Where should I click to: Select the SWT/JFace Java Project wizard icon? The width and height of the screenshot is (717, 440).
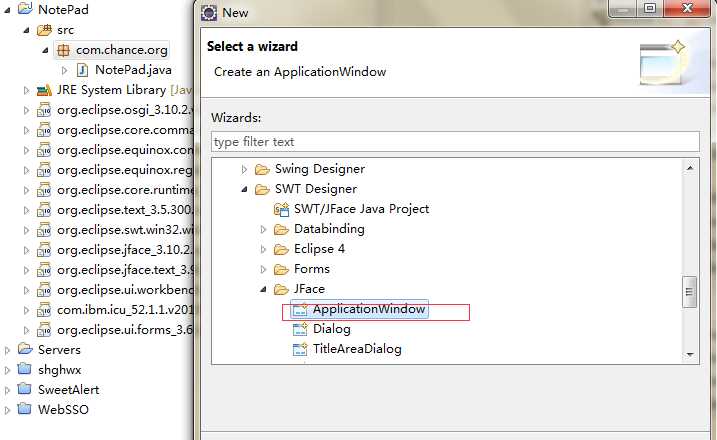[x=281, y=209]
